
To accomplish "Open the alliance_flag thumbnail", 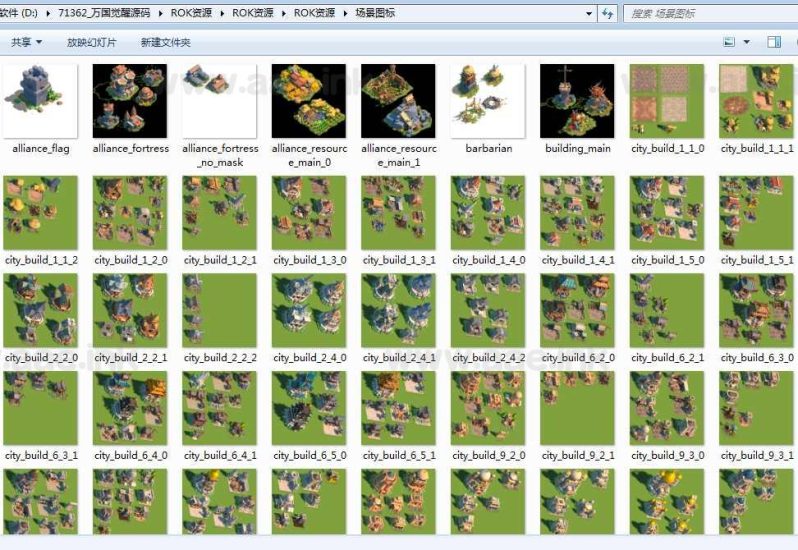I will (x=40, y=101).
